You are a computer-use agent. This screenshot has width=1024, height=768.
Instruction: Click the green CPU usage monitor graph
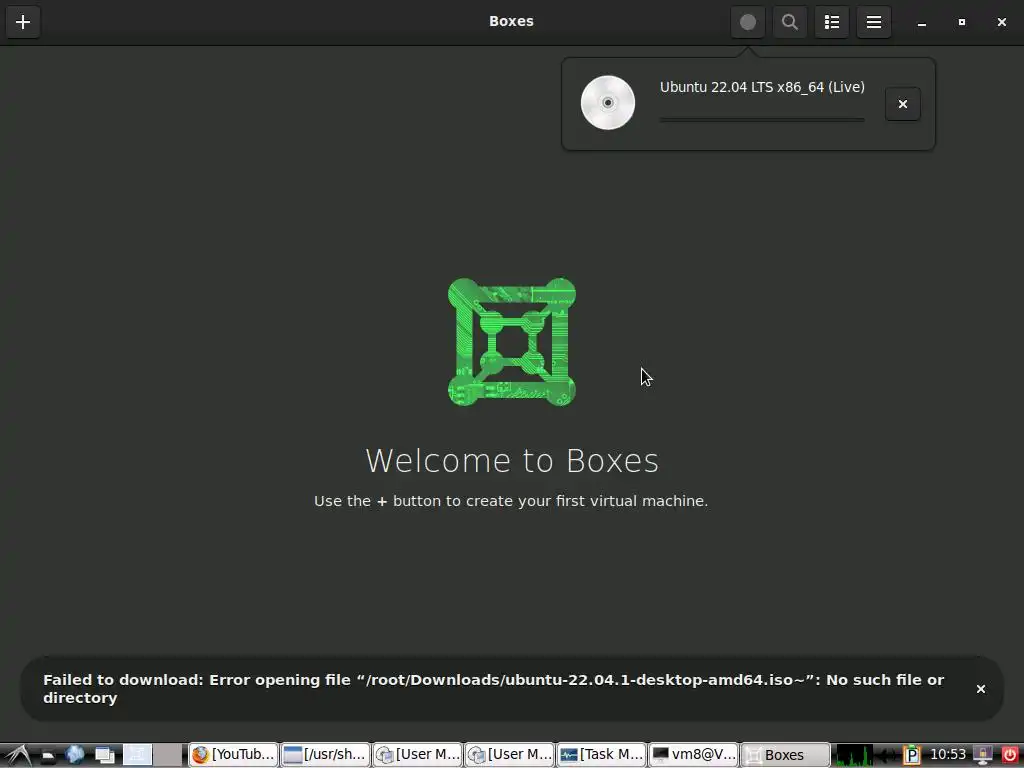pyautogui.click(x=854, y=755)
